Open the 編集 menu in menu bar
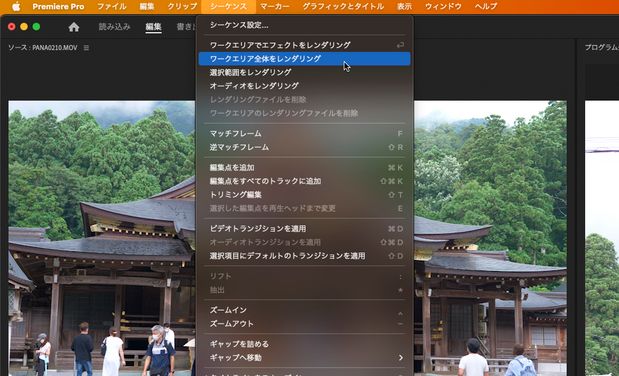Screen dimensions: 619x376 [146, 7]
